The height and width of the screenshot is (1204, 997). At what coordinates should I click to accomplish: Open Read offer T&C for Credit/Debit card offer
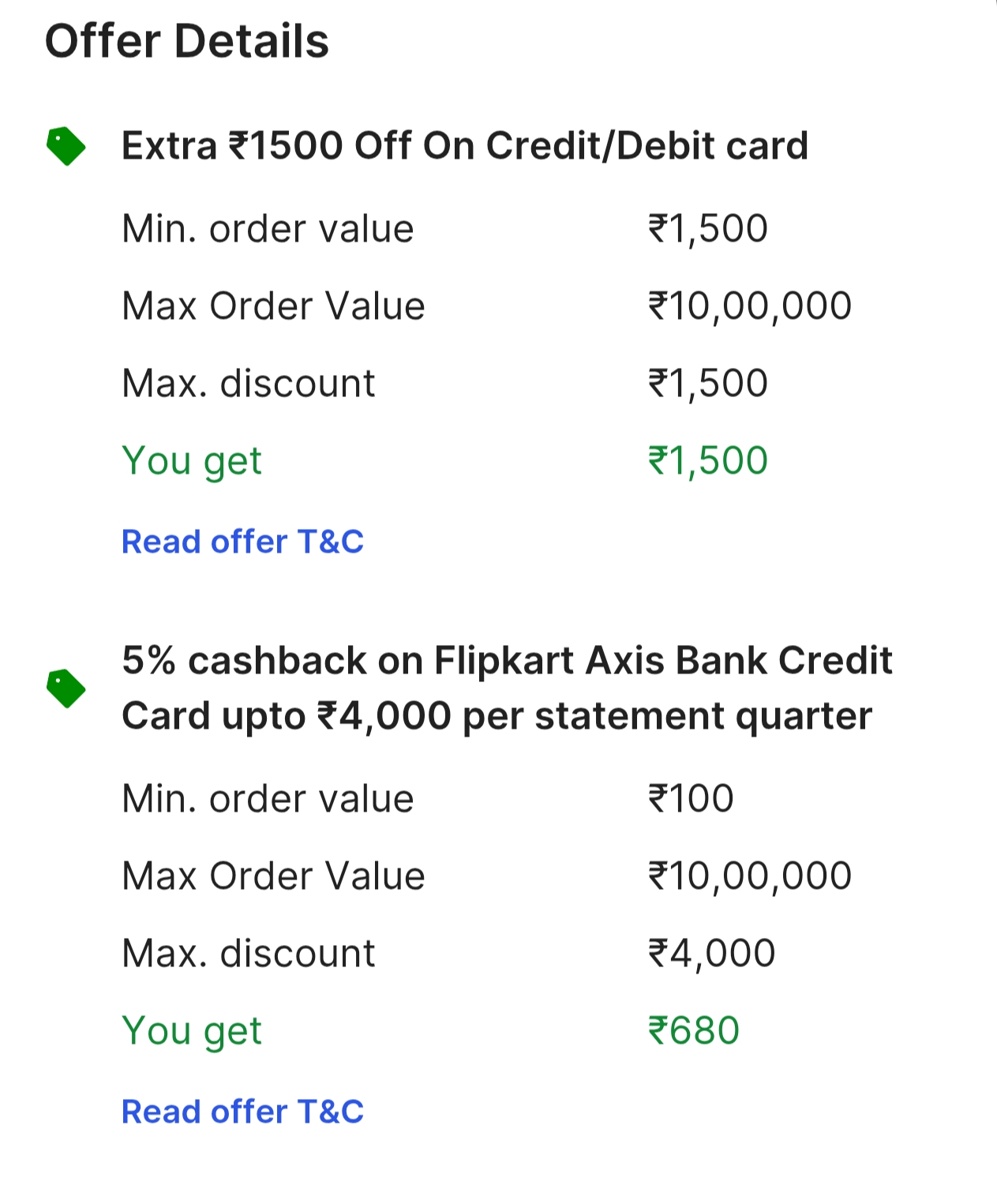coord(242,542)
